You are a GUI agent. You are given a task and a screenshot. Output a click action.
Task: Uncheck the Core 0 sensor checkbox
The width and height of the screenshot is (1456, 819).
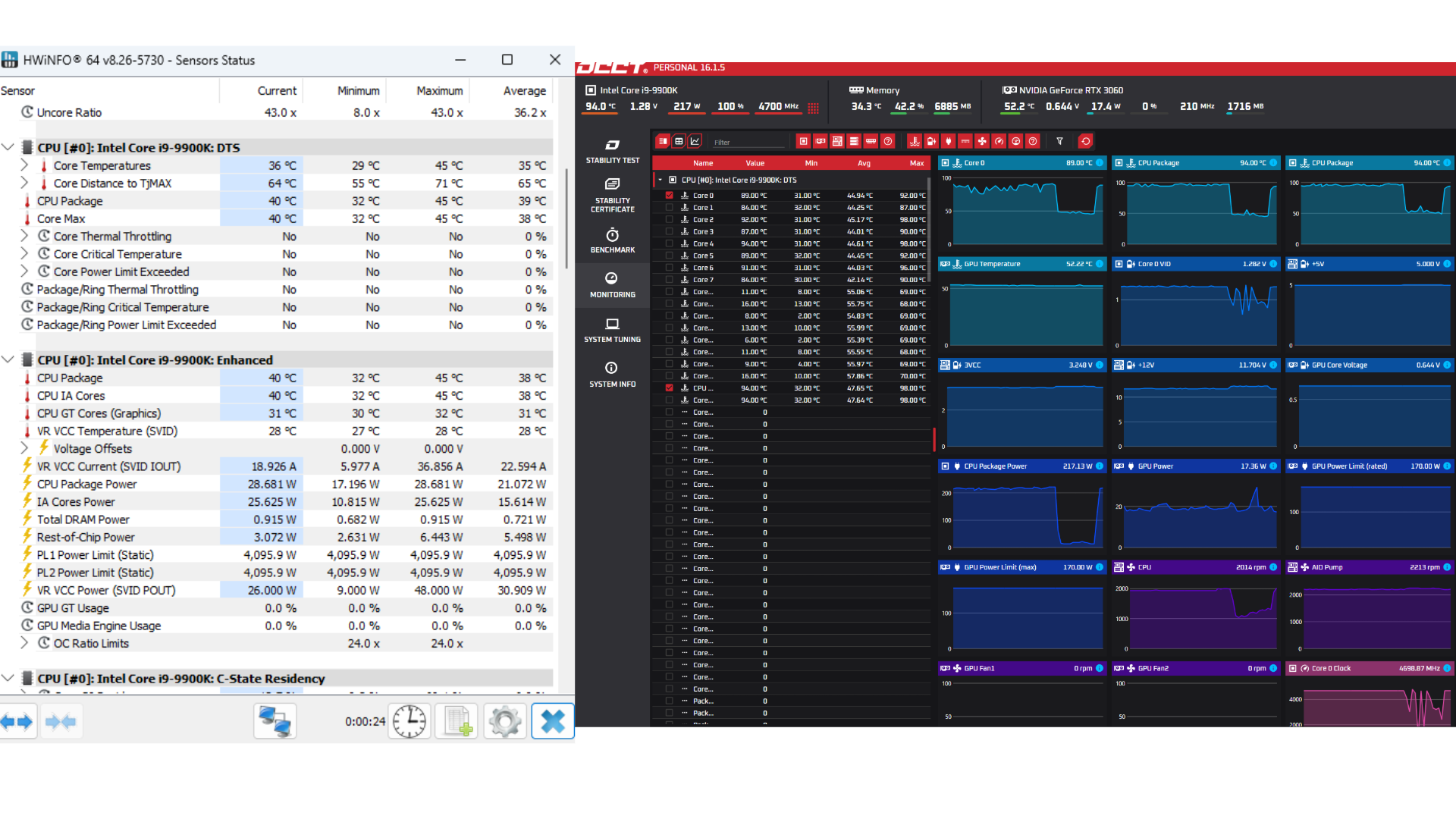pyautogui.click(x=669, y=195)
